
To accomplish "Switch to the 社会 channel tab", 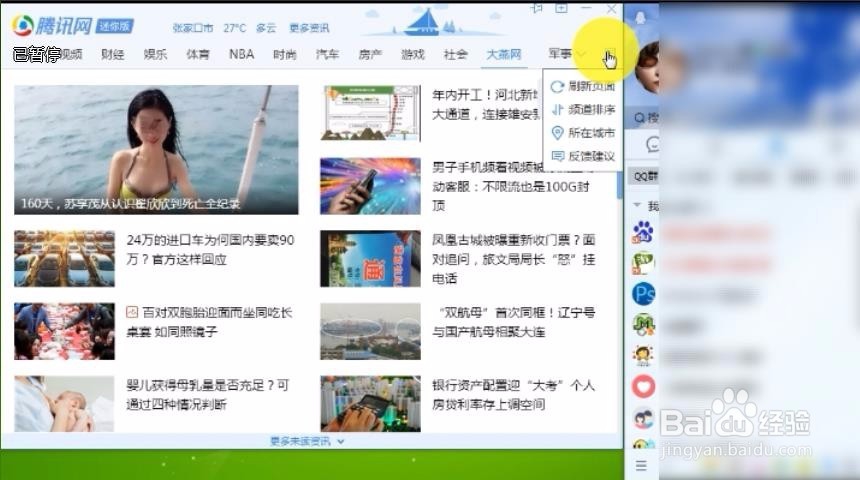I will pyautogui.click(x=455, y=54).
